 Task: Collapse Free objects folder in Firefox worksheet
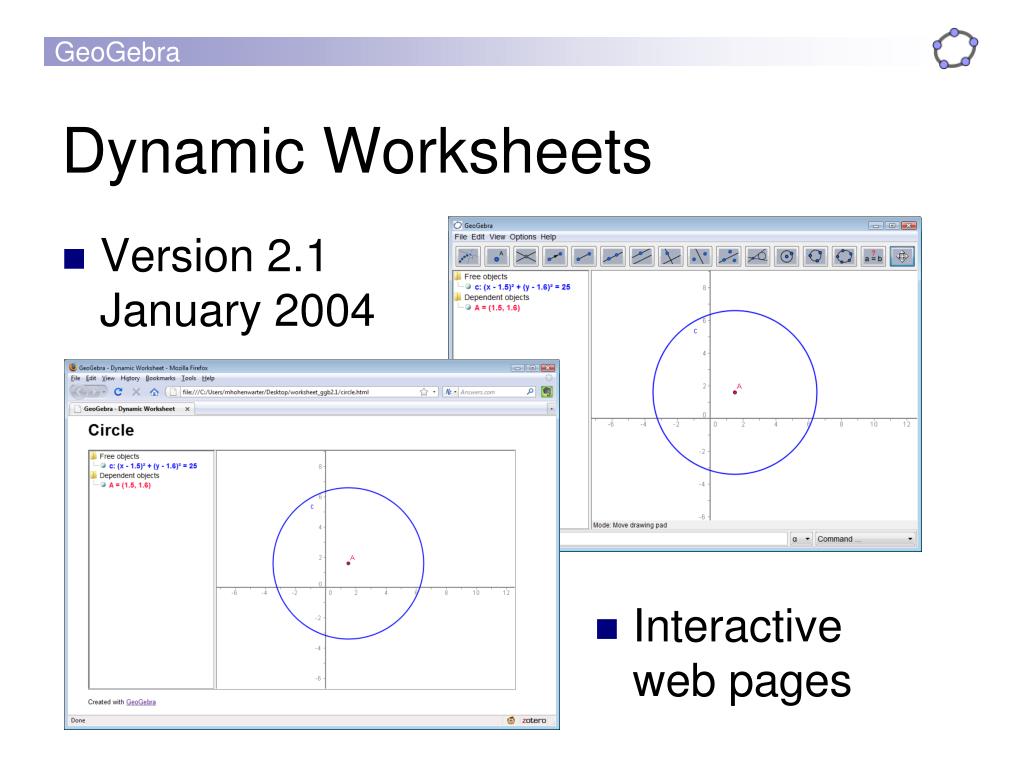click(94, 456)
